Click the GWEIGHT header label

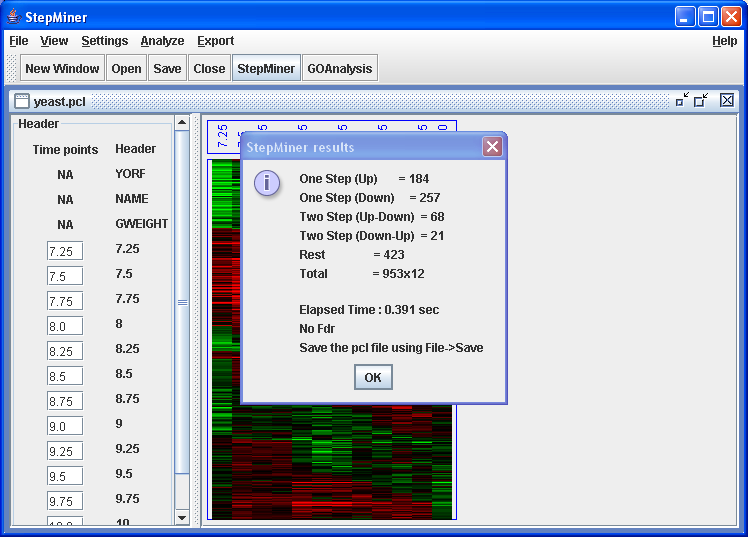click(142, 224)
